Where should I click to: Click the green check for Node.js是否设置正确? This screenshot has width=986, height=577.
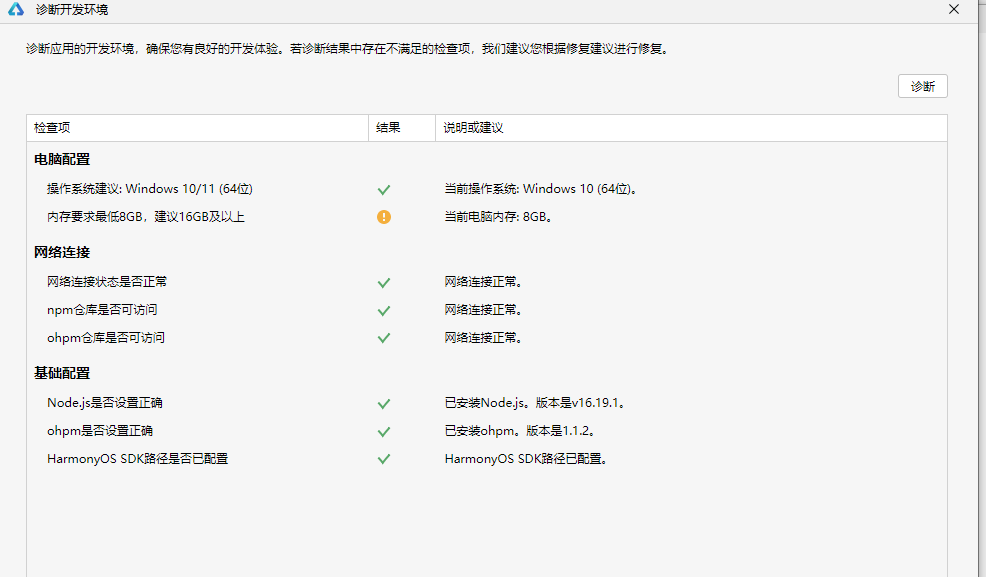pos(384,404)
